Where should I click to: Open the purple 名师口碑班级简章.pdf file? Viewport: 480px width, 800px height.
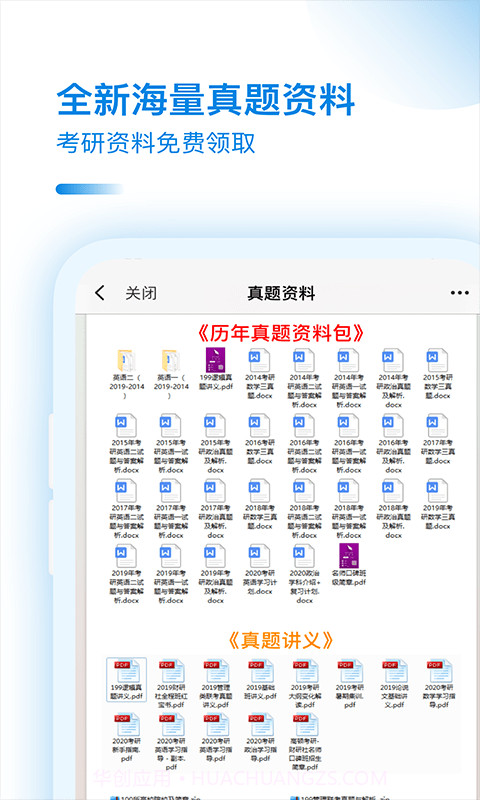[349, 565]
